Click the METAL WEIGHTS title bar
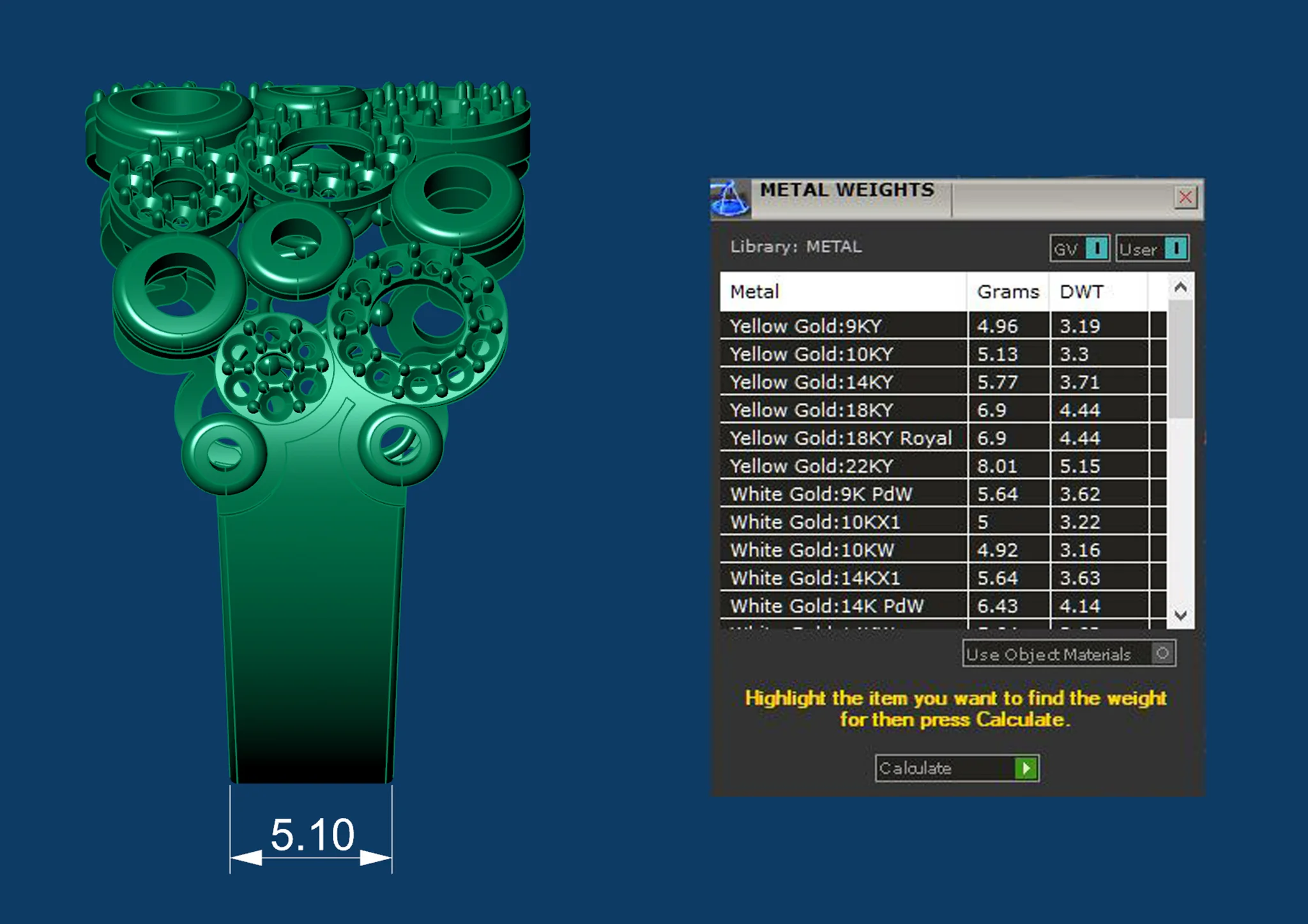This screenshot has width=1308, height=924. [x=958, y=199]
